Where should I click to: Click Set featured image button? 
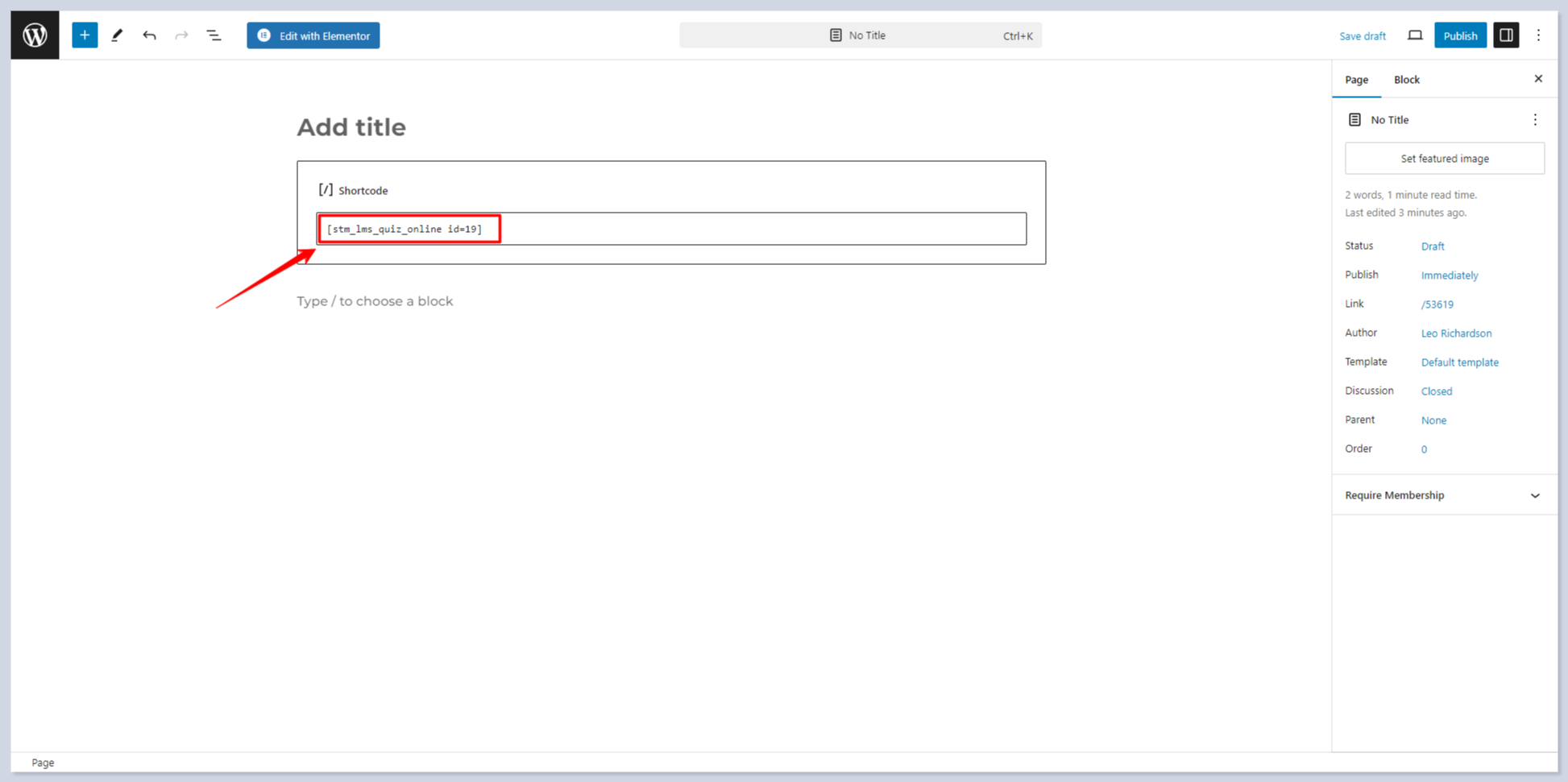(x=1444, y=159)
